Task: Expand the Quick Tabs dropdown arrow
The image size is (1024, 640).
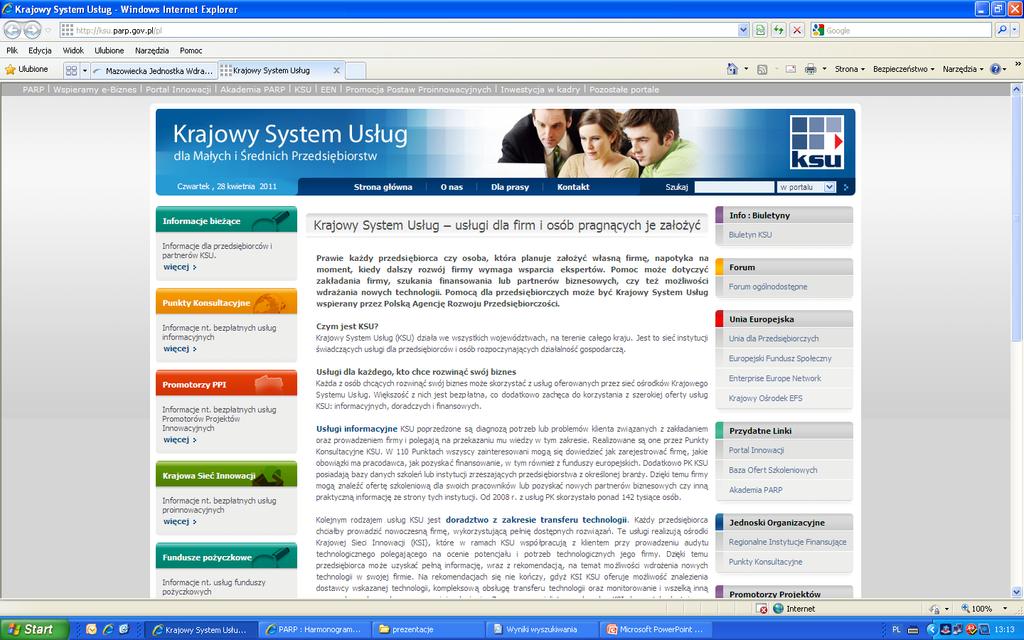Action: [x=85, y=70]
